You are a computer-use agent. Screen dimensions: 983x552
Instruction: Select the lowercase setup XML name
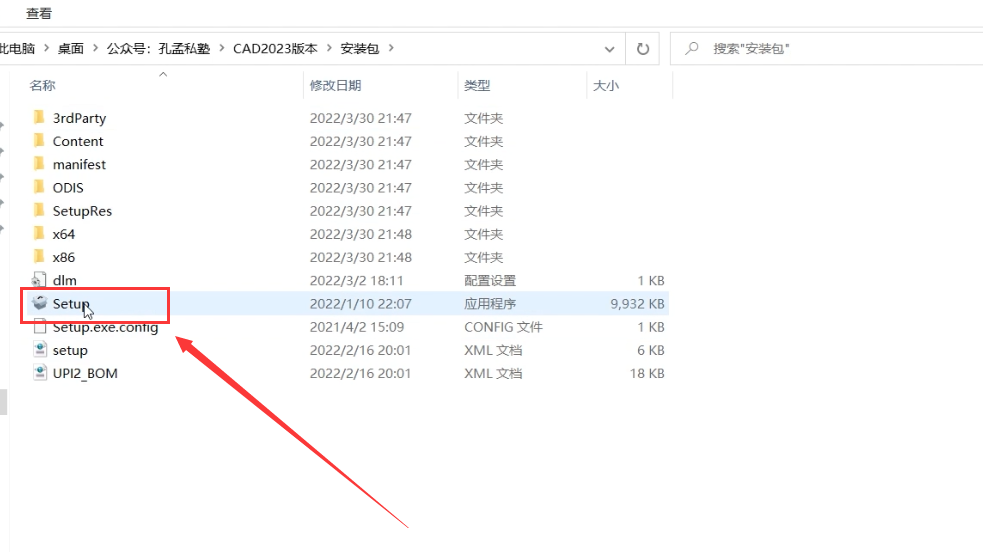coord(70,350)
